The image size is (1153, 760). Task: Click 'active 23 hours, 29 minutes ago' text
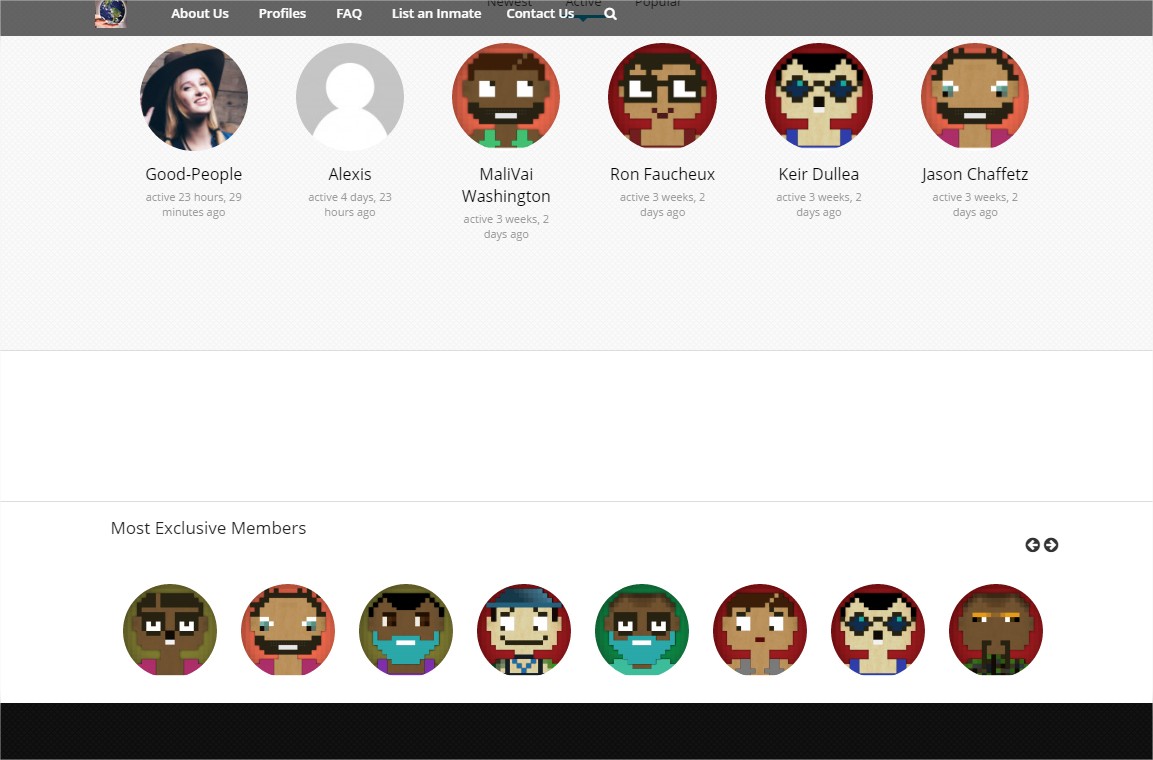pos(194,204)
